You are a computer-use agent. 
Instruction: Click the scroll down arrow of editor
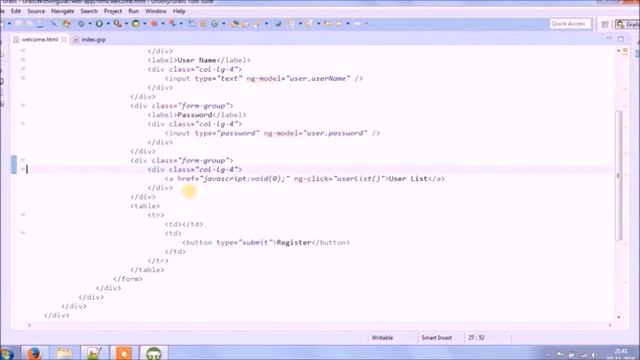(619, 317)
